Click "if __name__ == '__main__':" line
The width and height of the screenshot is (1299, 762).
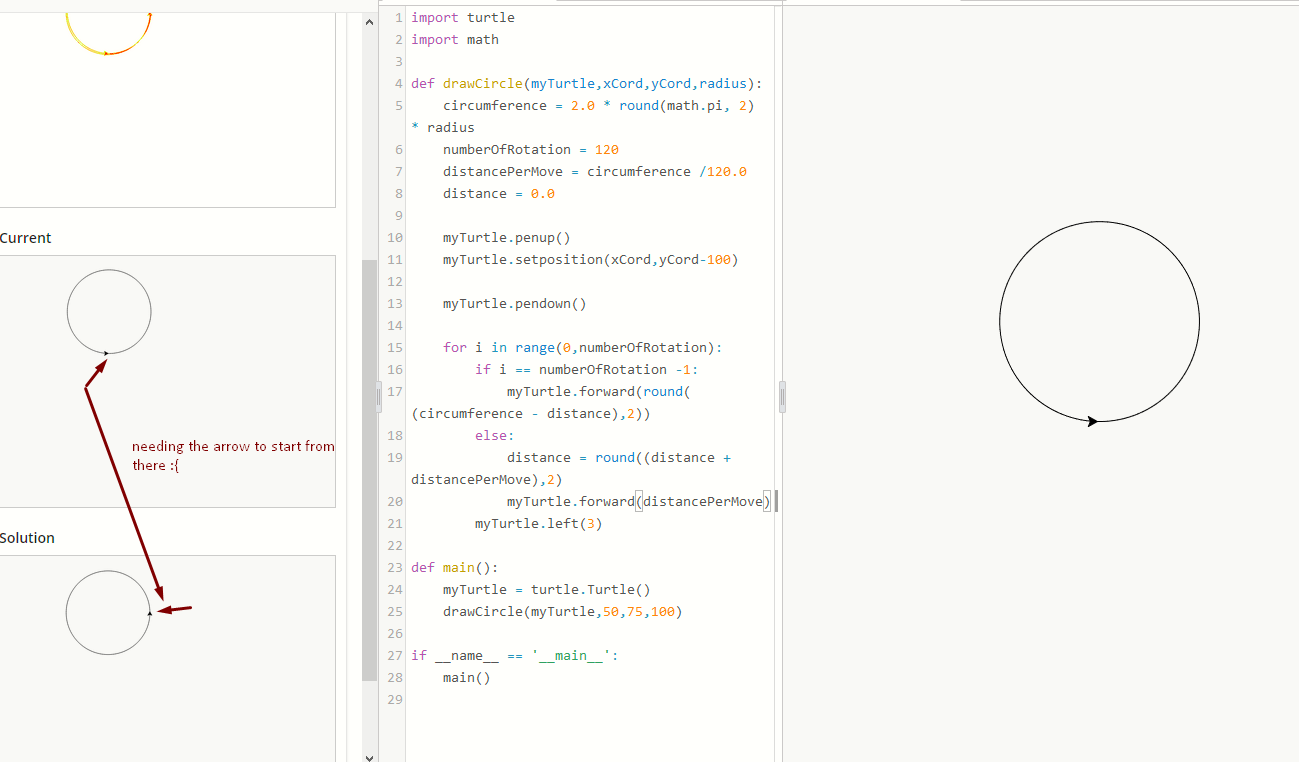515,656
